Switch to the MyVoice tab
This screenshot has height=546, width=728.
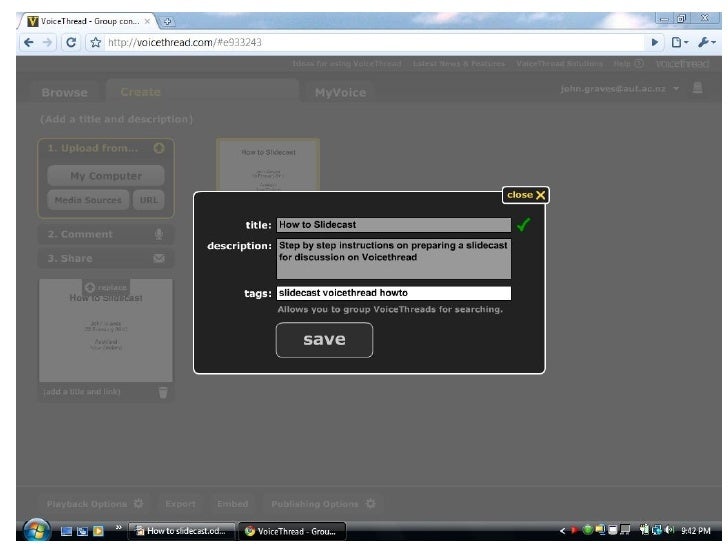(340, 92)
